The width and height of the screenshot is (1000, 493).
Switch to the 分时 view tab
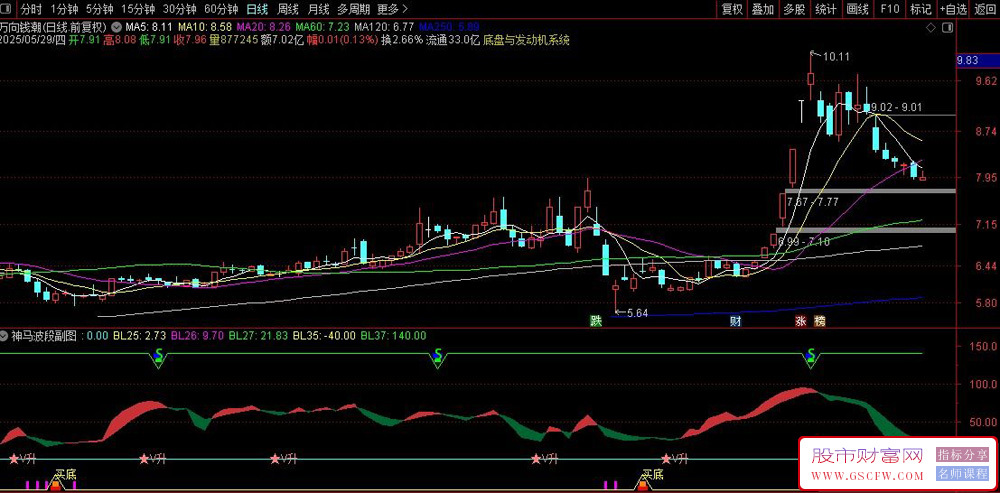click(x=31, y=9)
